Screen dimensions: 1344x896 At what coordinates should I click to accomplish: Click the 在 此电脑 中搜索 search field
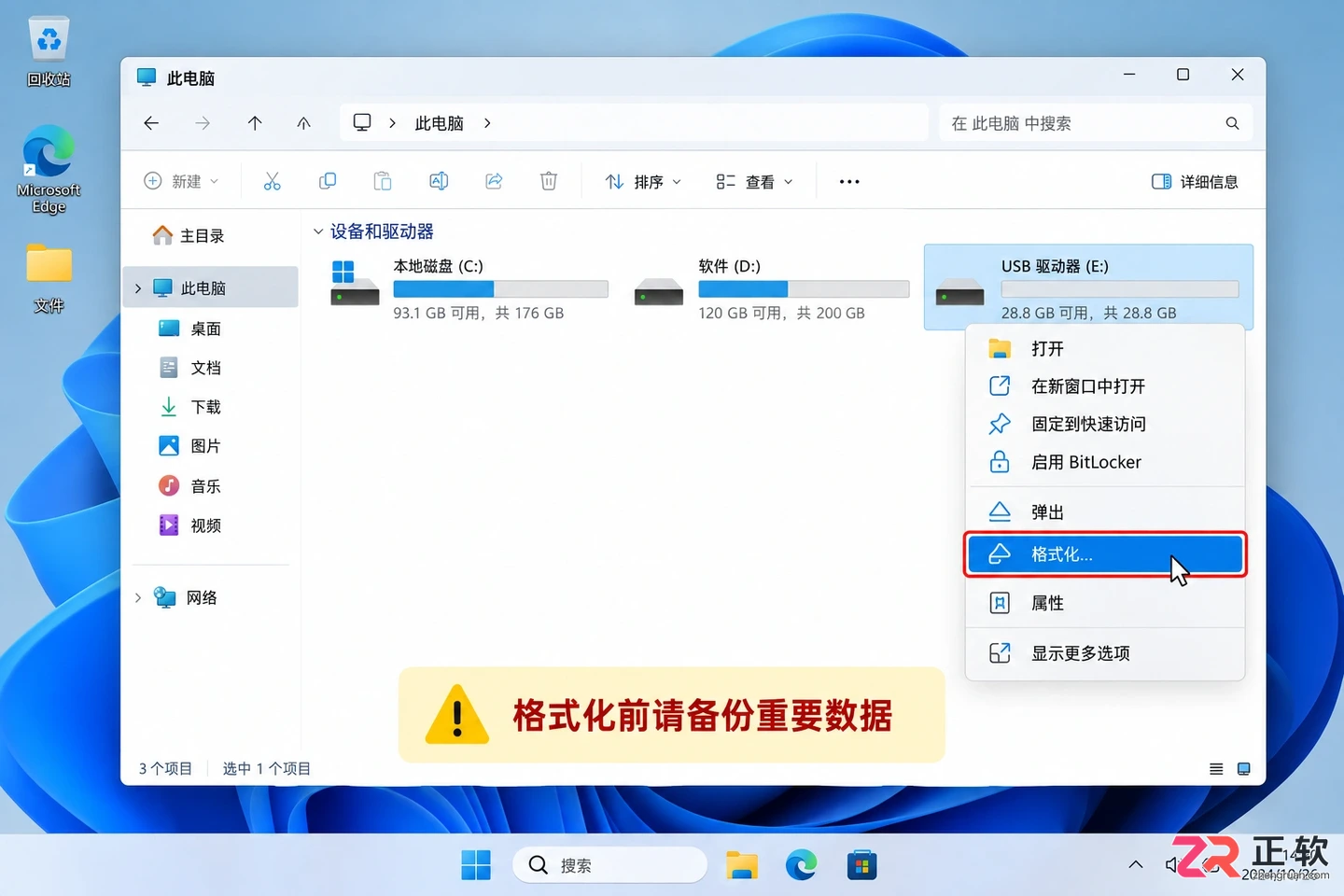1095,123
